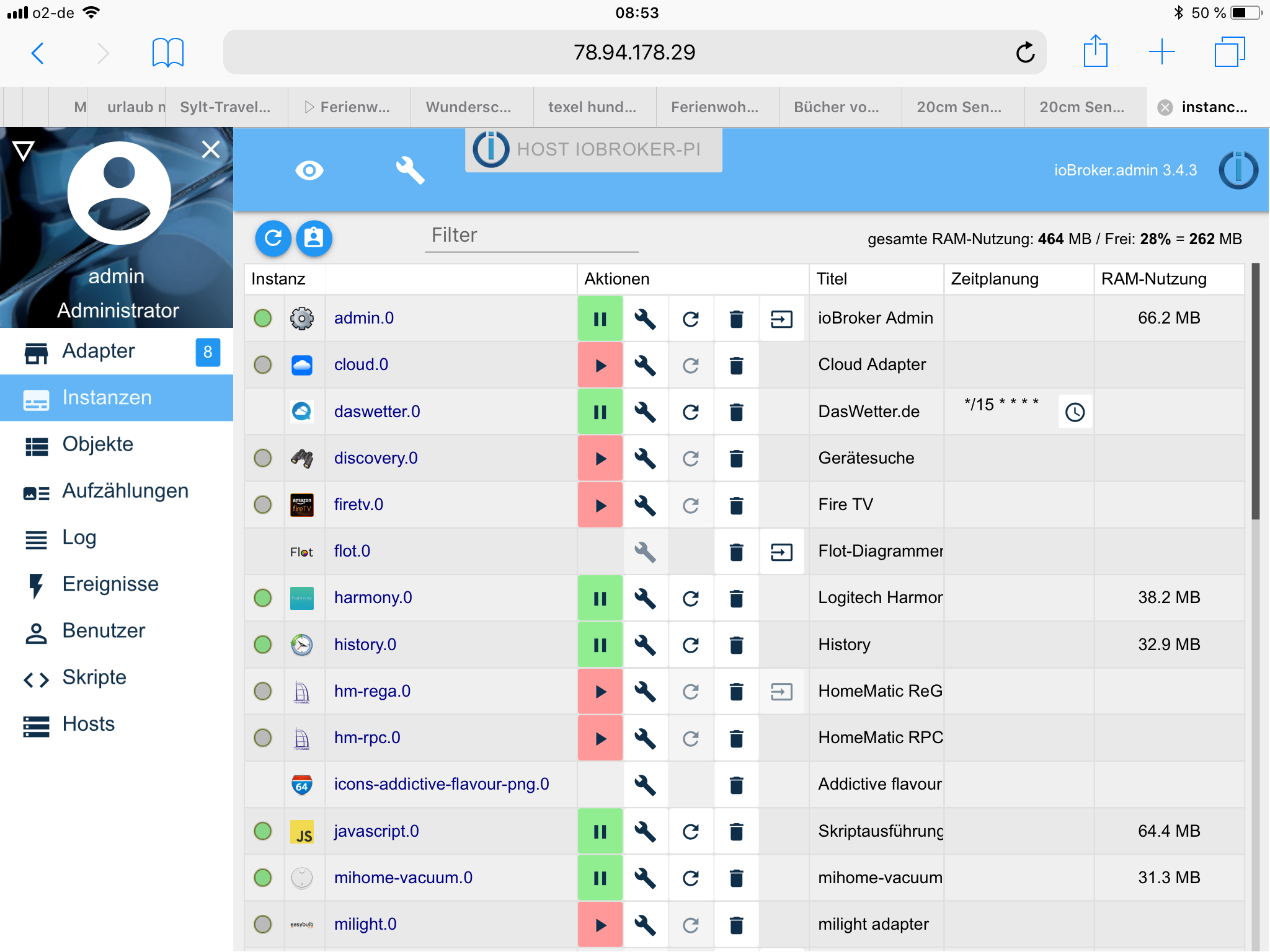
Task: Open the Skripte menu
Action: click(x=117, y=677)
